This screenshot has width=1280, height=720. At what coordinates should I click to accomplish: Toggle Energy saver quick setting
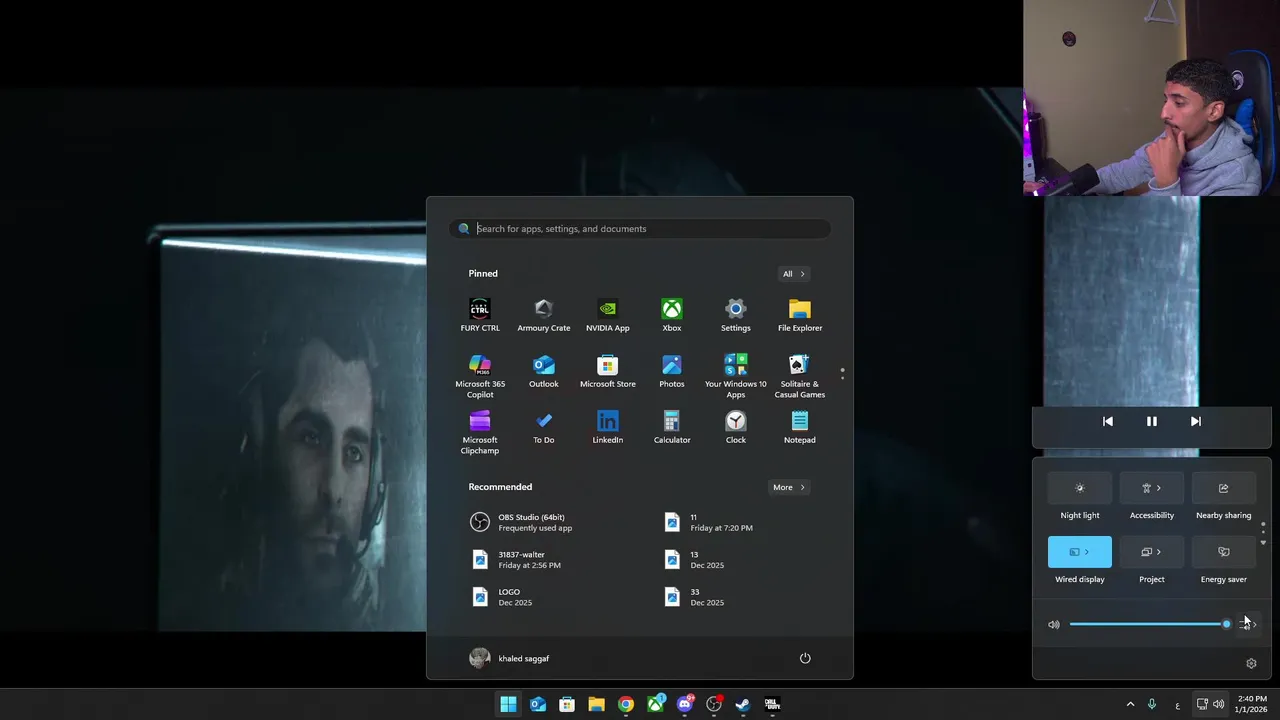(x=1224, y=552)
